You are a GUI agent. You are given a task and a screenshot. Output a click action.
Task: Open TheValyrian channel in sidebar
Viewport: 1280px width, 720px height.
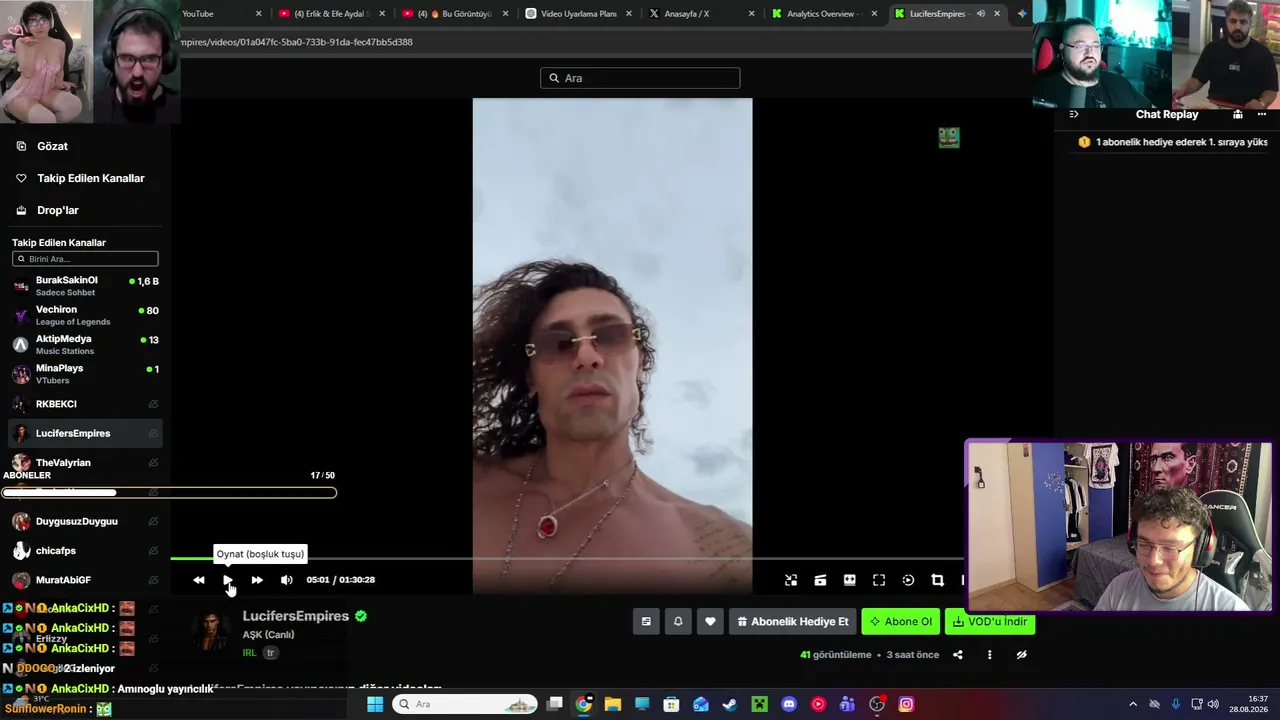[x=85, y=462]
